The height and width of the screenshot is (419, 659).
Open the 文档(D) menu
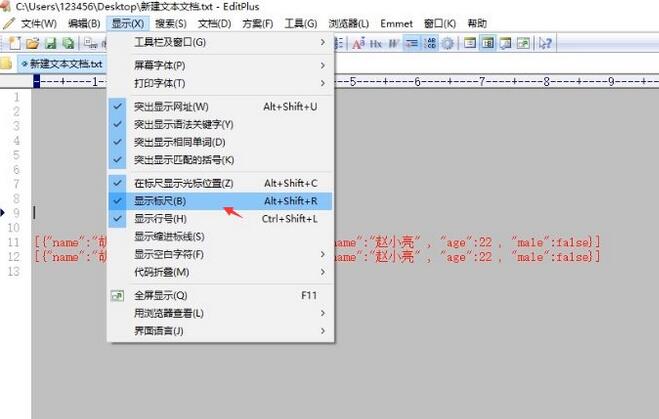point(214,24)
